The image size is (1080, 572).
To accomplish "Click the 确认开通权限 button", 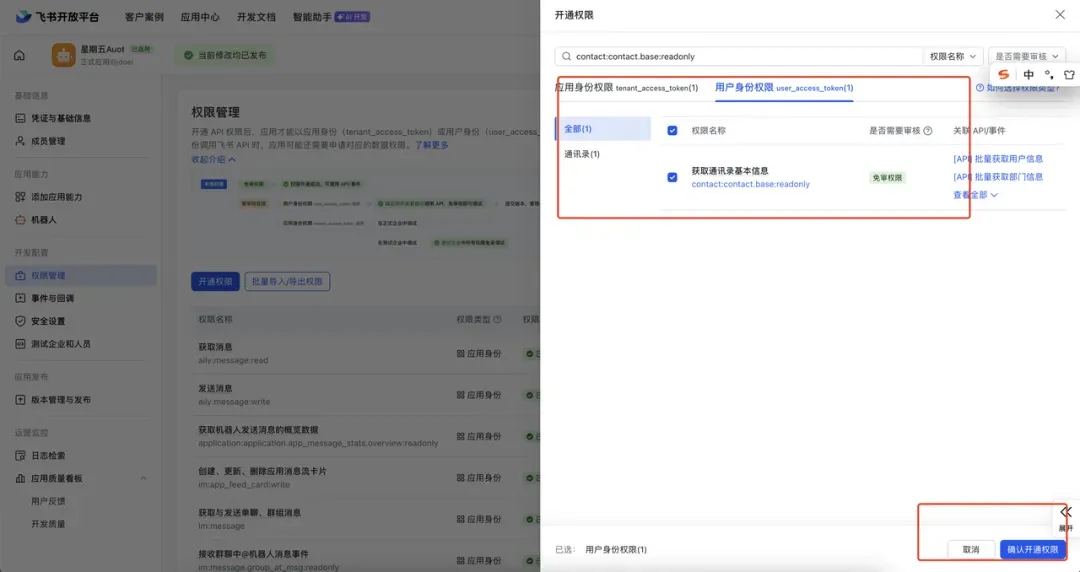I will point(1032,549).
